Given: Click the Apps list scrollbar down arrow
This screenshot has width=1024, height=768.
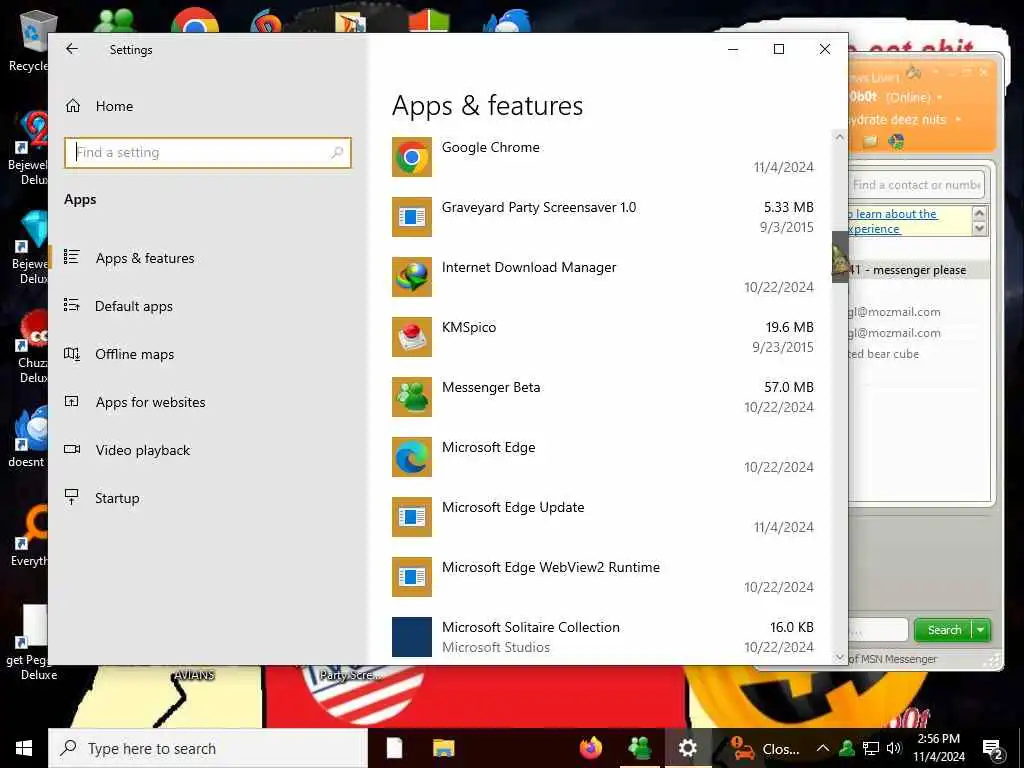Looking at the screenshot, I should [x=840, y=657].
